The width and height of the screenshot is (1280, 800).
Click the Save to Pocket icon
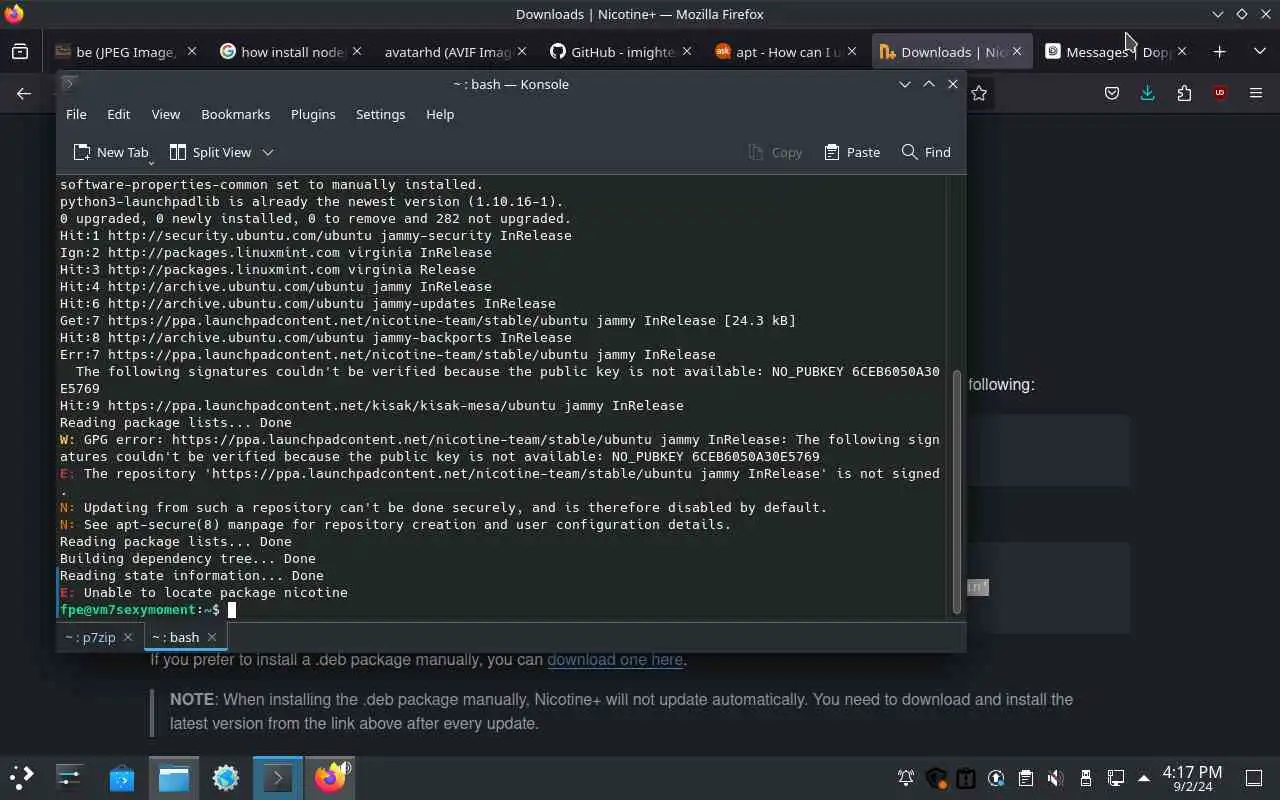tap(1111, 93)
